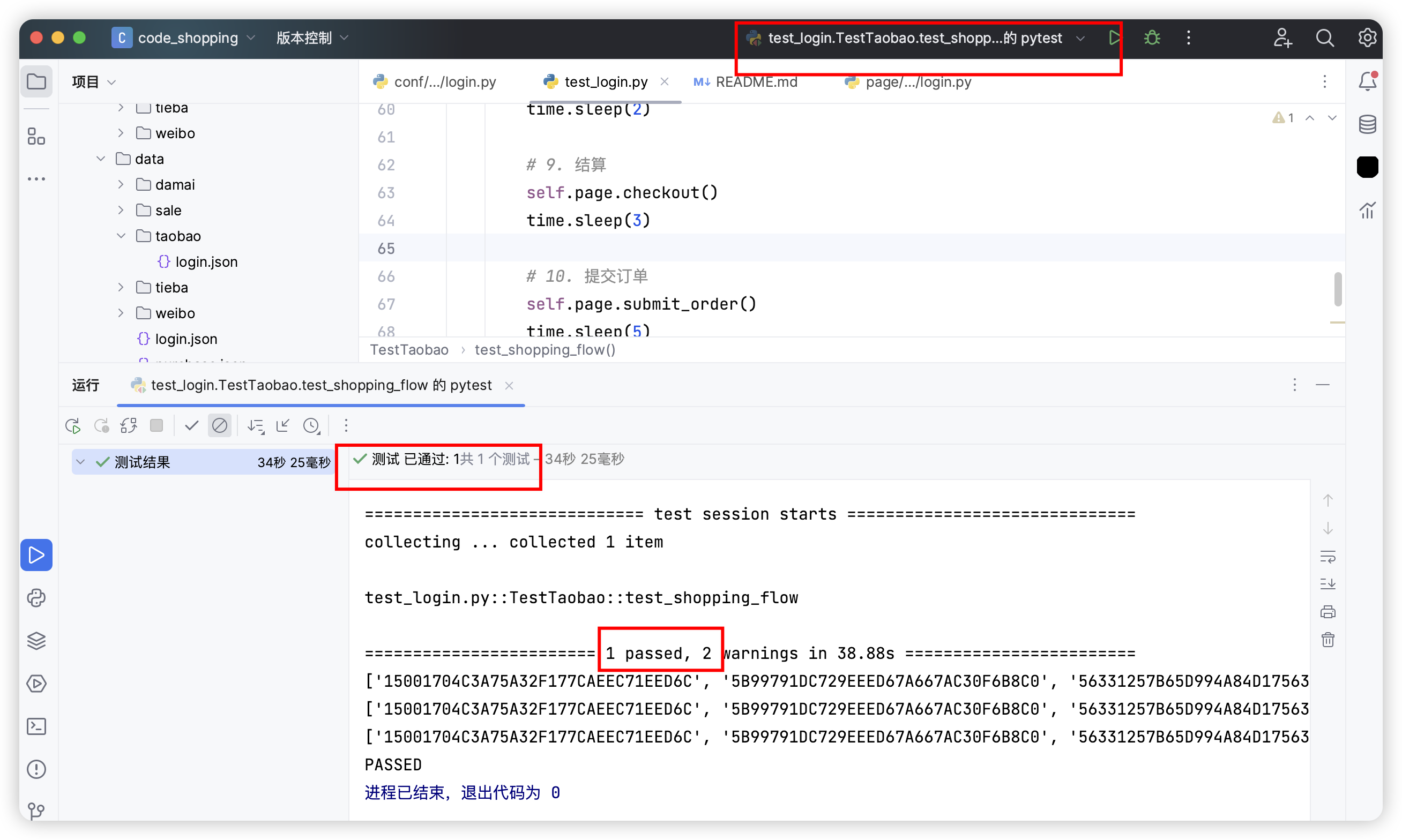Open the Database tool window icon
1402x840 pixels.
pyautogui.click(x=1367, y=124)
